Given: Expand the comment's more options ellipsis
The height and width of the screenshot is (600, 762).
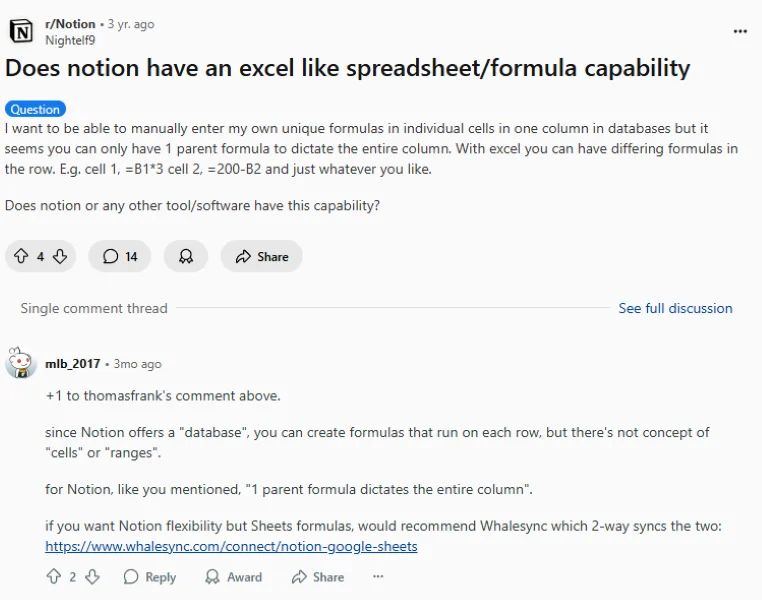Looking at the screenshot, I should point(378,577).
